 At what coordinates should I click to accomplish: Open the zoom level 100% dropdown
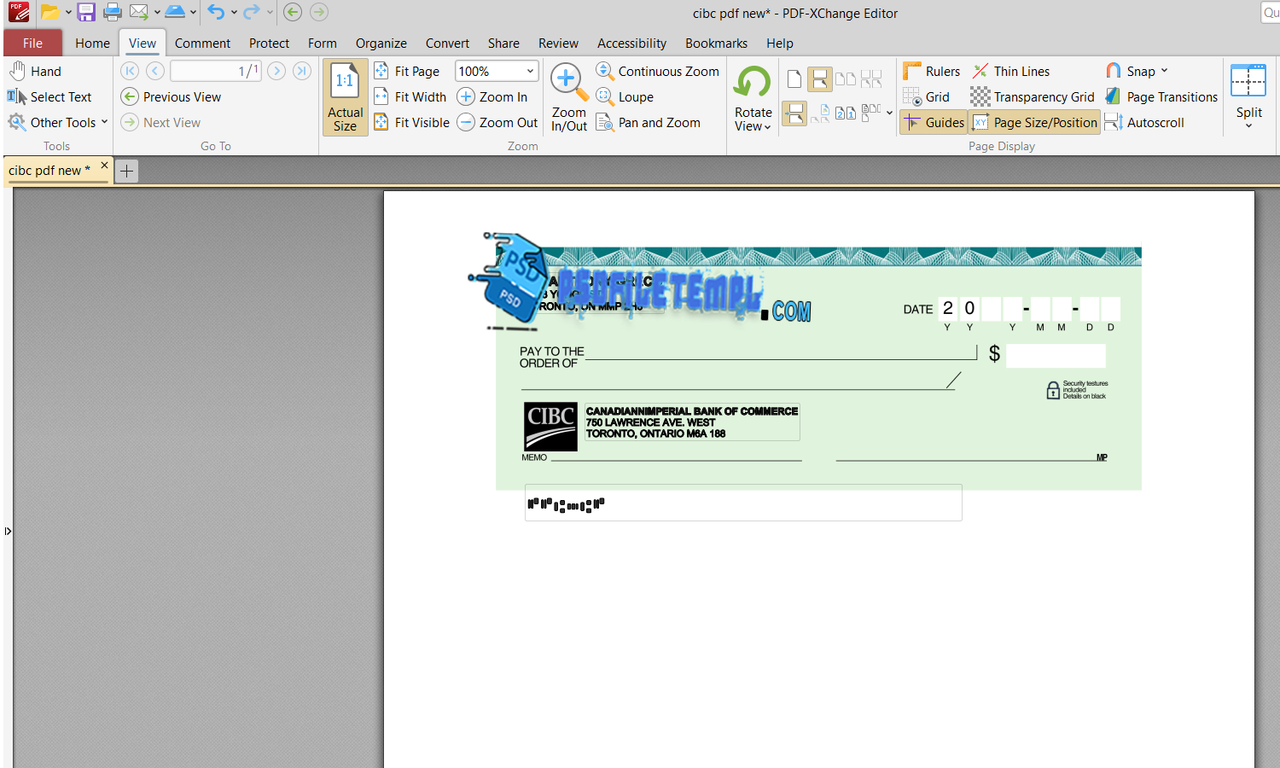coord(530,71)
